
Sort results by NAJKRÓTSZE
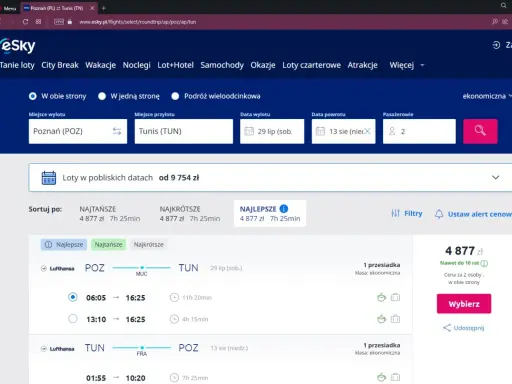tap(190, 214)
